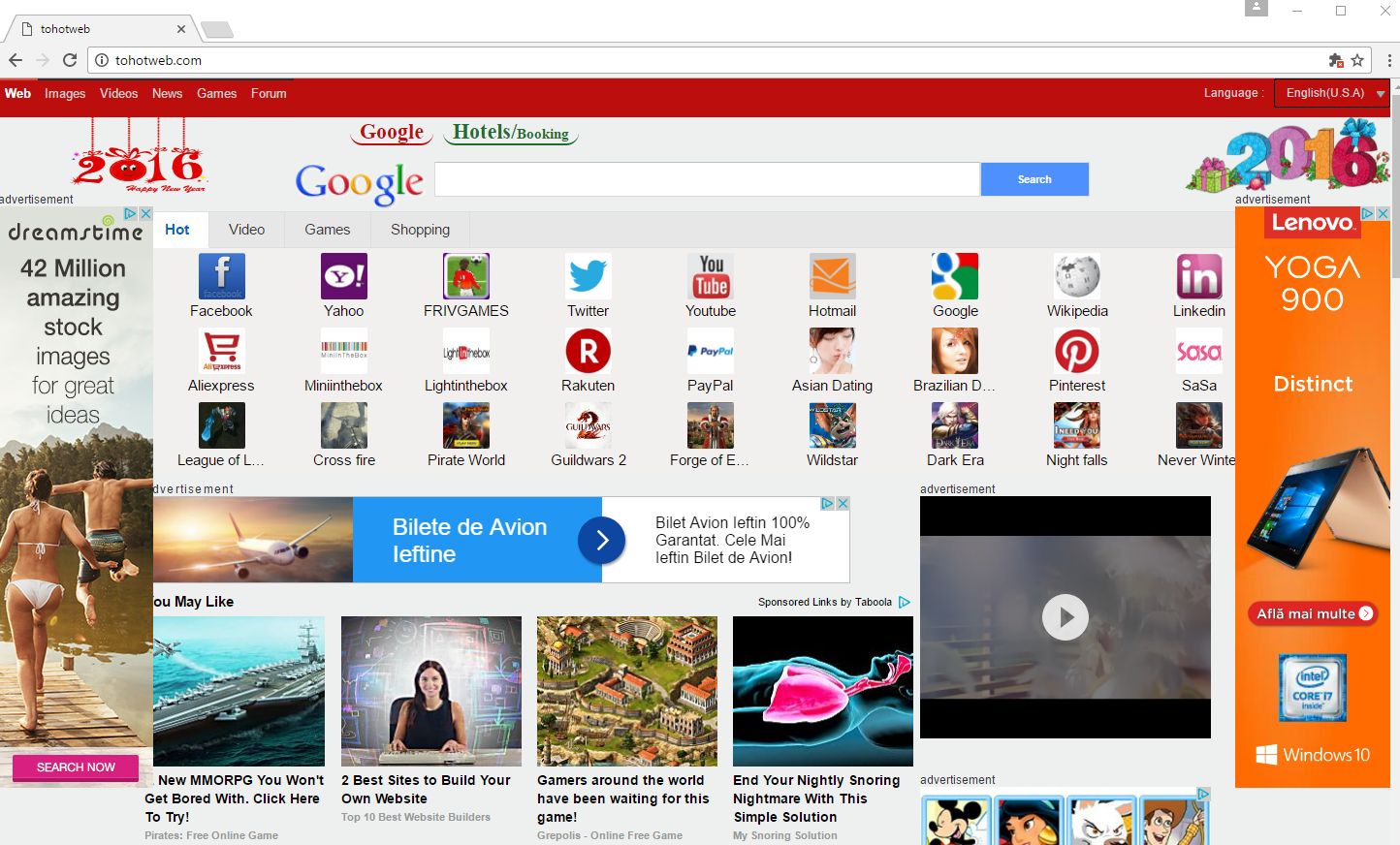Open the League of Legends game icon

pyautogui.click(x=222, y=425)
